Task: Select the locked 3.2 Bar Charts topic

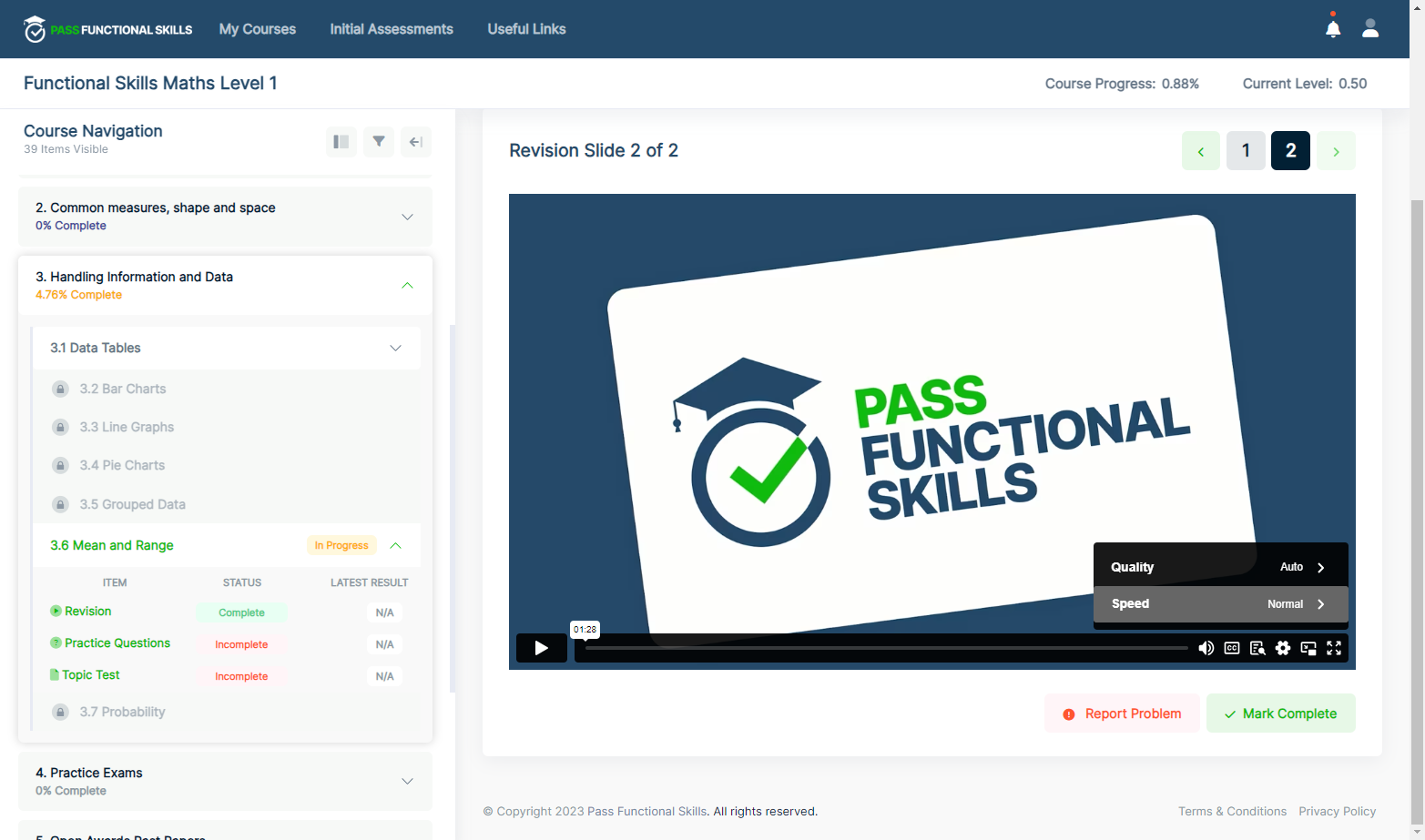Action: [123, 389]
